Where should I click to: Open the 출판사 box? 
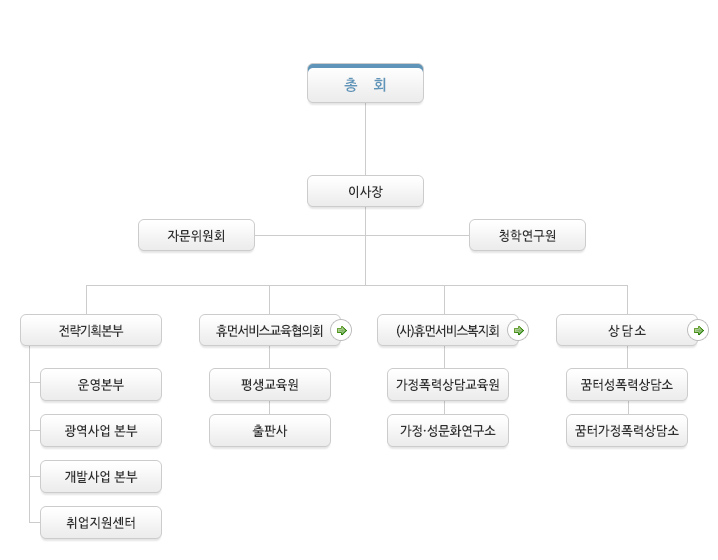point(270,431)
